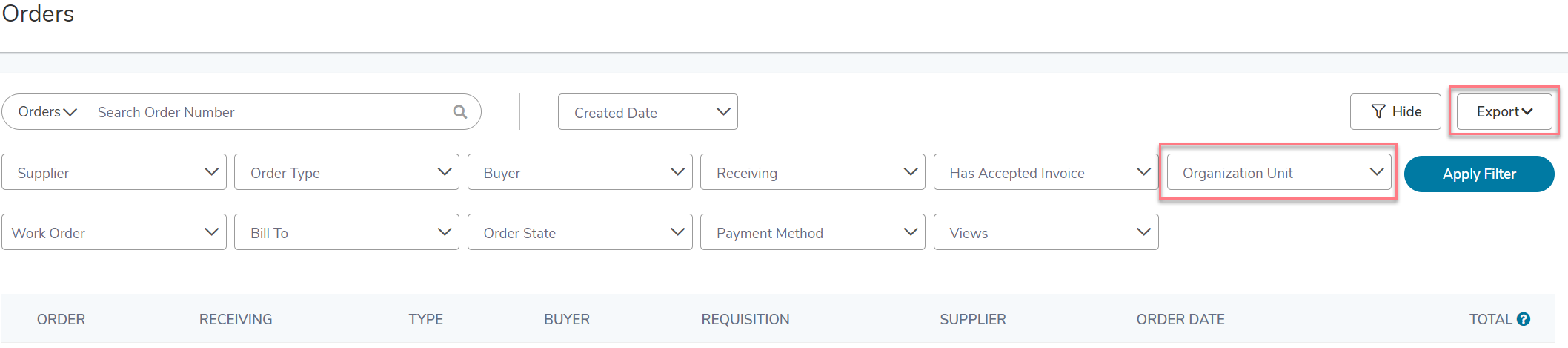This screenshot has height=348, width=1568.
Task: Open the Created Date dropdown
Action: [x=648, y=112]
